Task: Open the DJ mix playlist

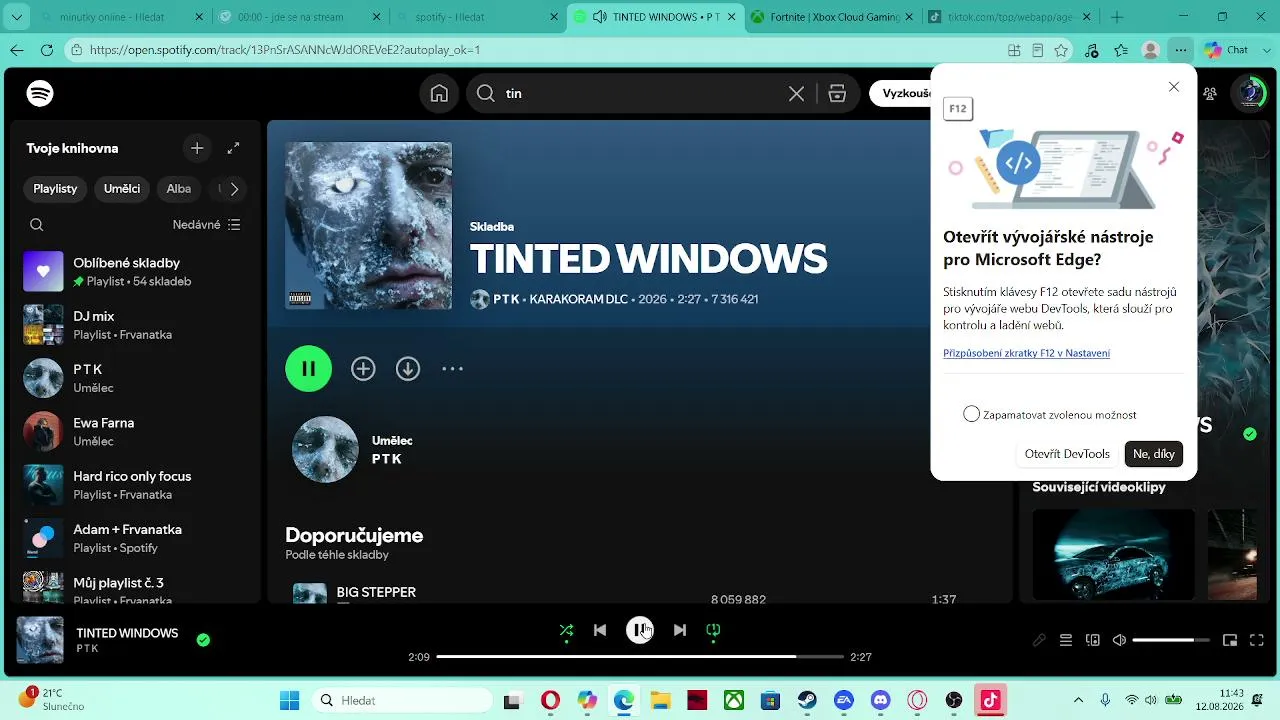Action: tap(134, 325)
